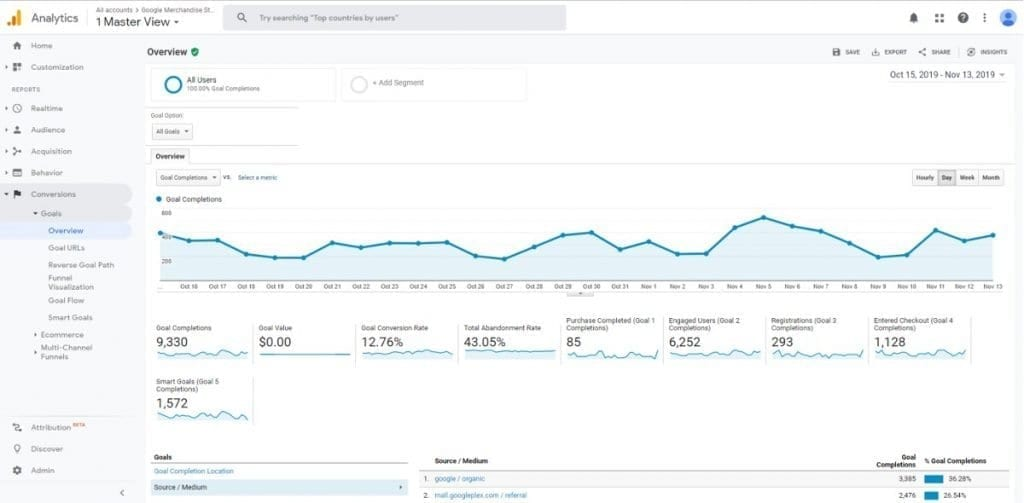Click the user account avatar

coord(1008,18)
